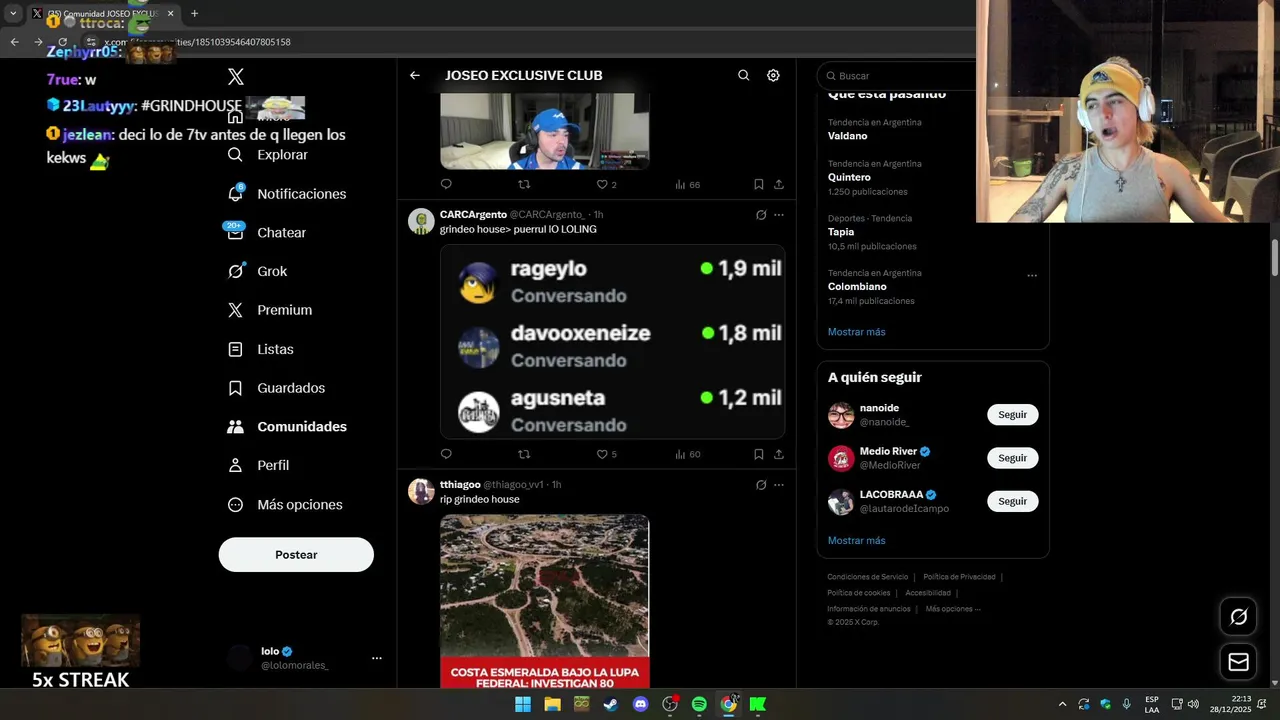Viewport: 1280px width, 720px height.
Task: Open the rageylo screenshot image in post
Action: [612, 341]
